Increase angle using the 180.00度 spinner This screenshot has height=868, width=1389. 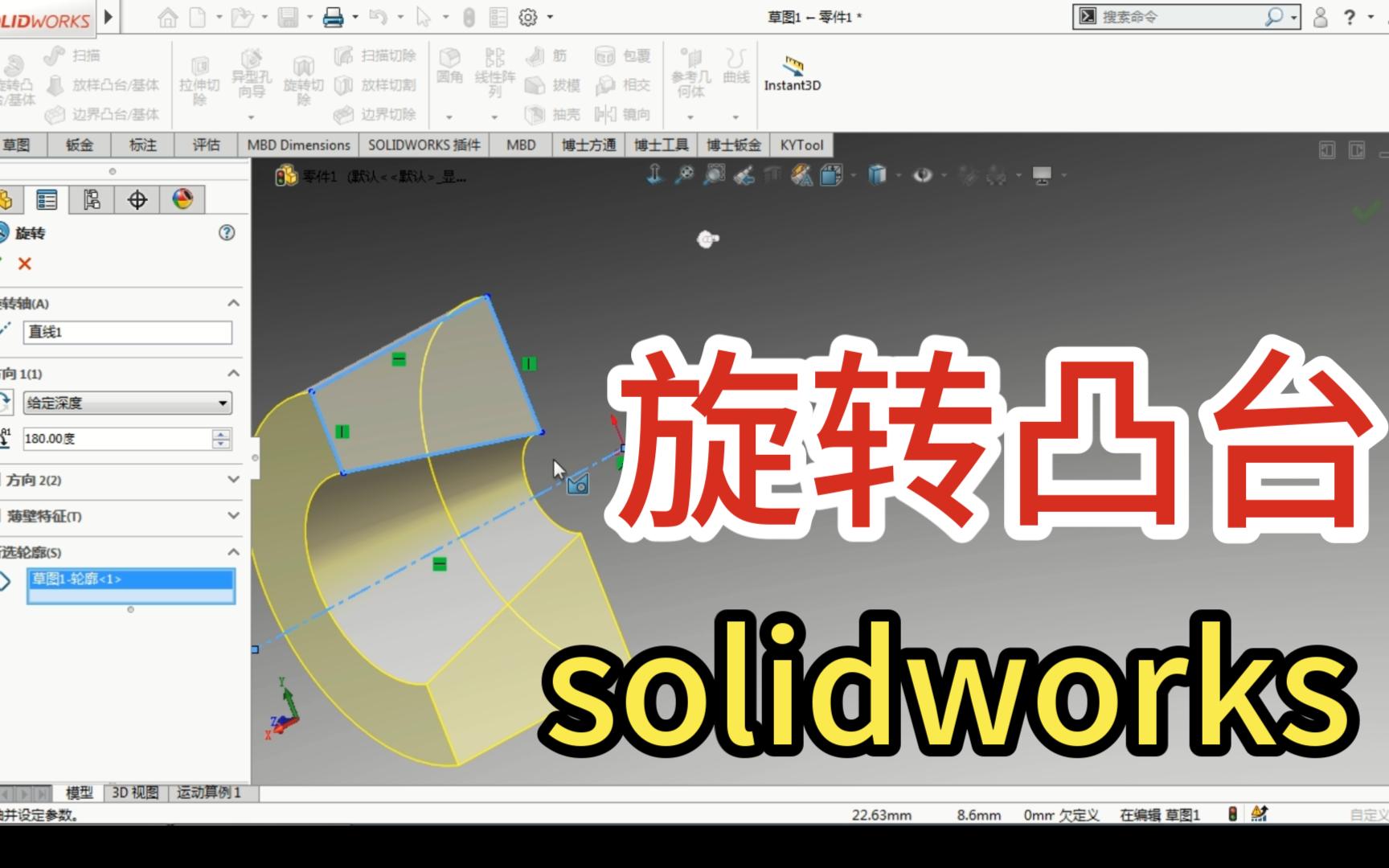point(219,434)
